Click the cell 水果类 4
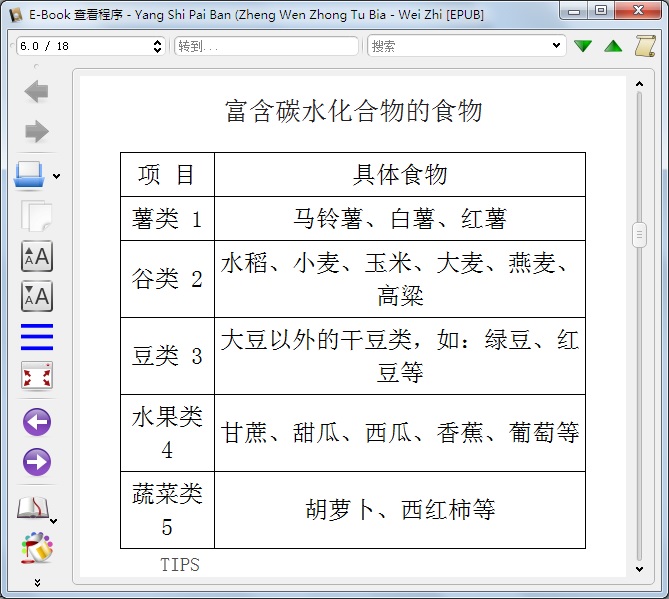 pos(167,433)
